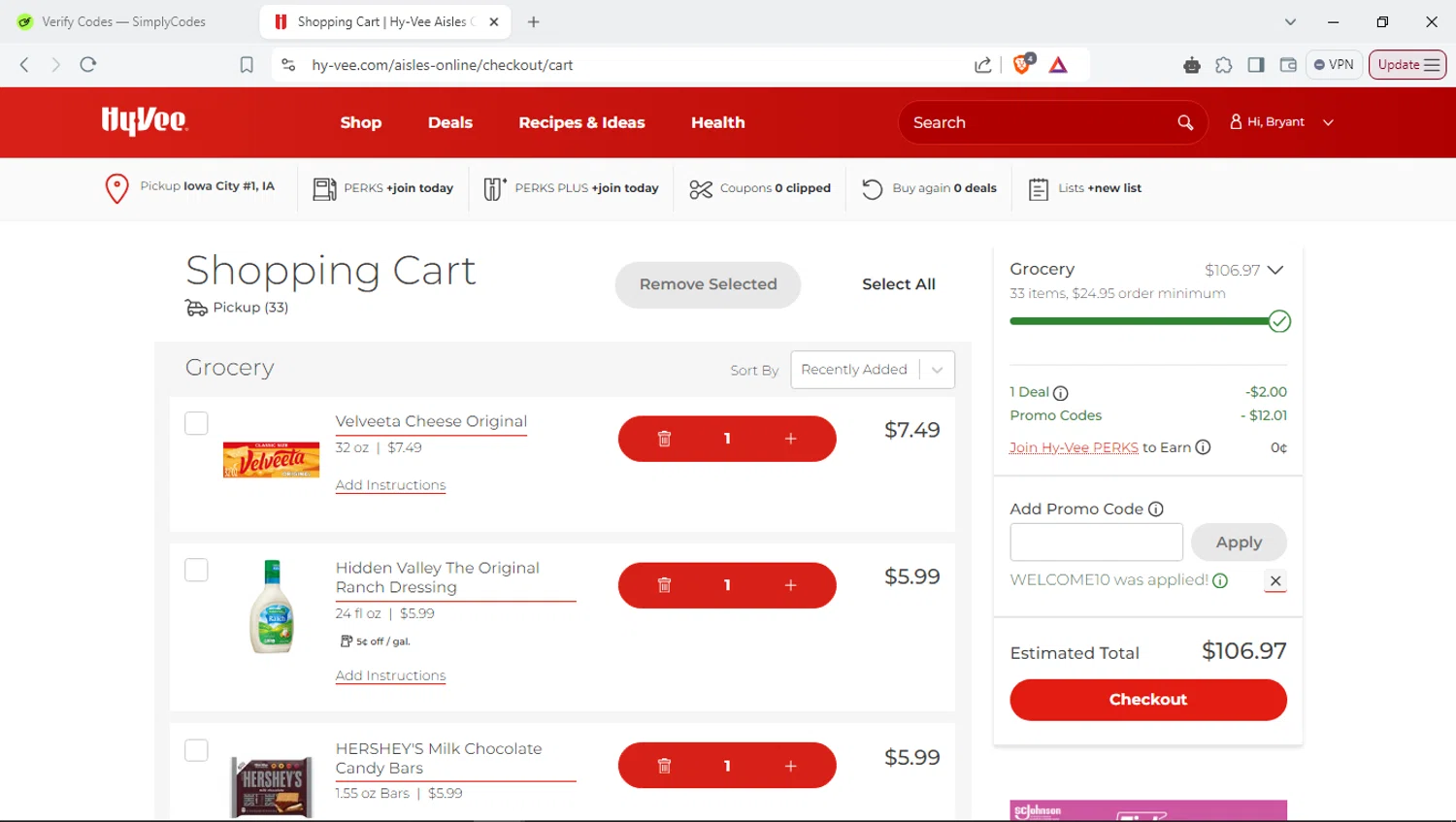Viewport: 1456px width, 822px height.
Task: Open Lists new list
Action: tap(1084, 188)
